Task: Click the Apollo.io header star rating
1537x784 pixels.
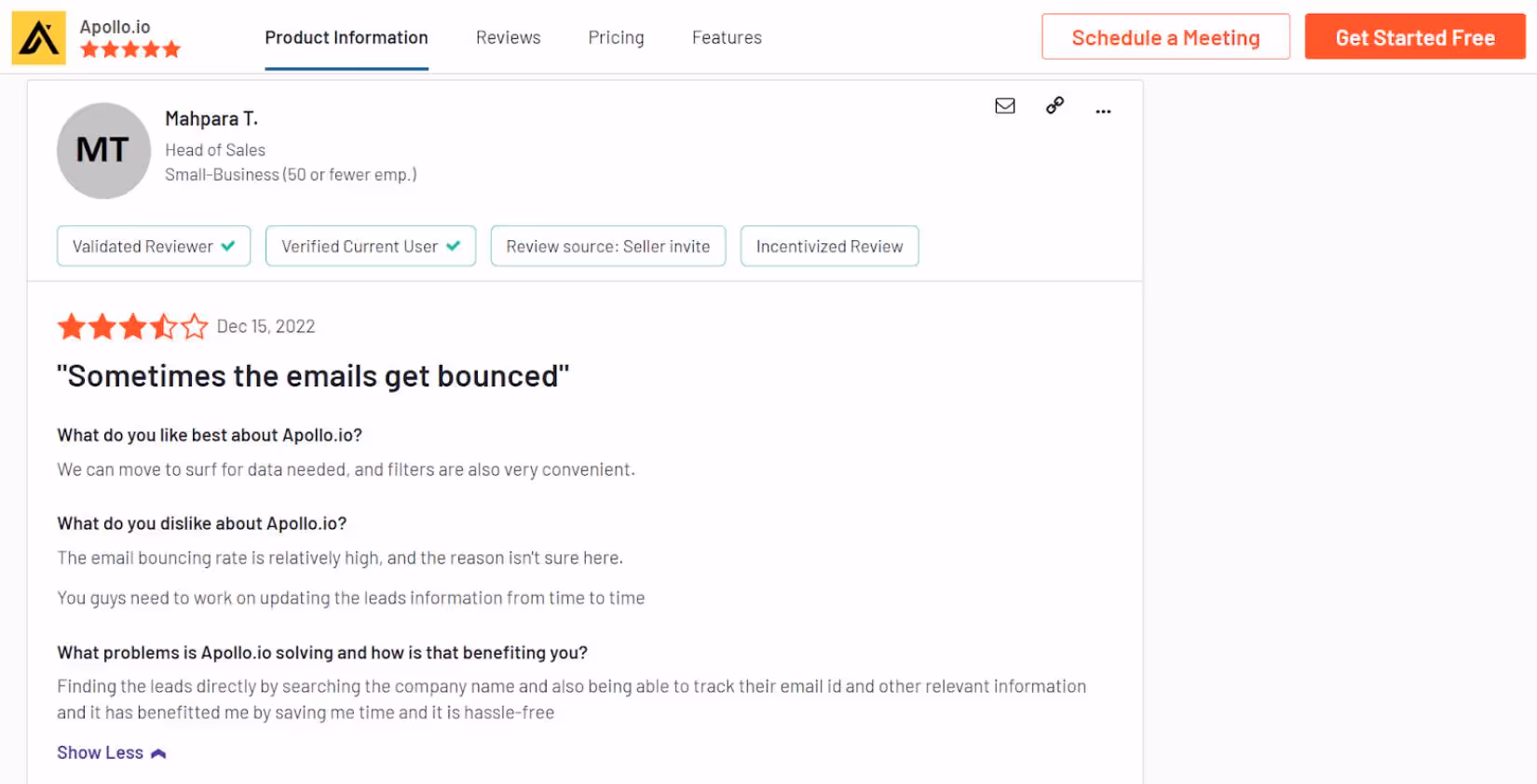Action: pyautogui.click(x=130, y=50)
